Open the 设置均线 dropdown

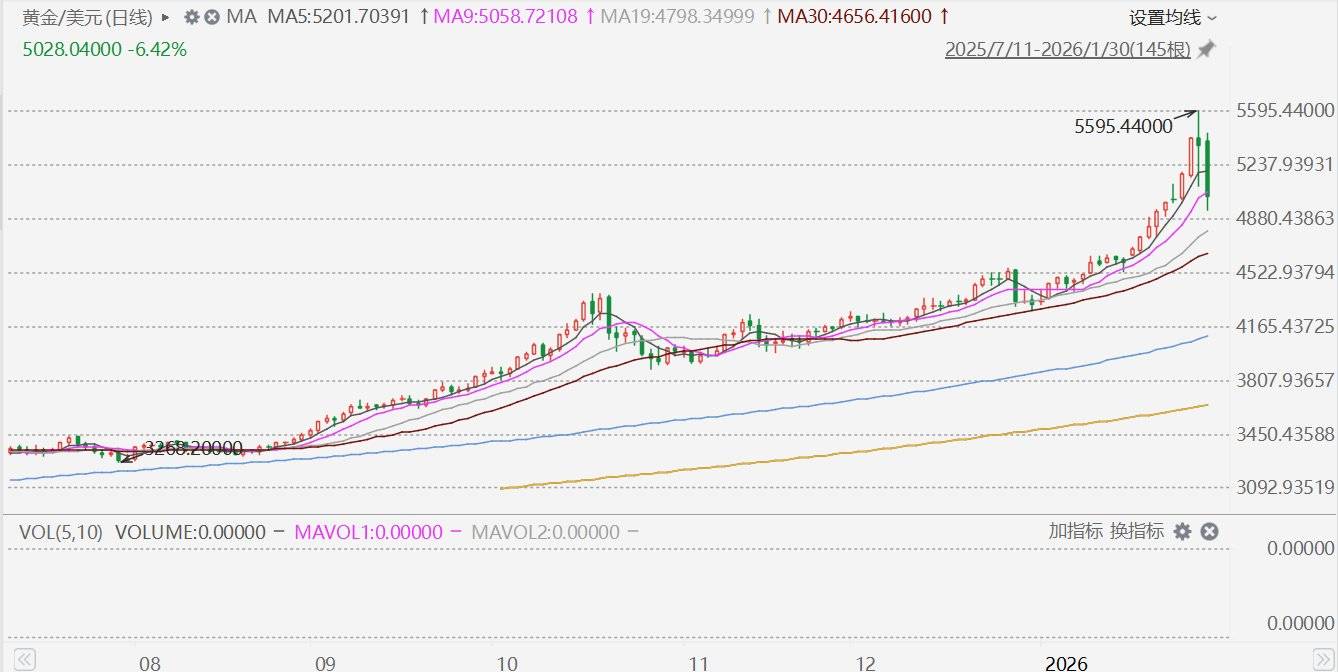(x=1173, y=17)
